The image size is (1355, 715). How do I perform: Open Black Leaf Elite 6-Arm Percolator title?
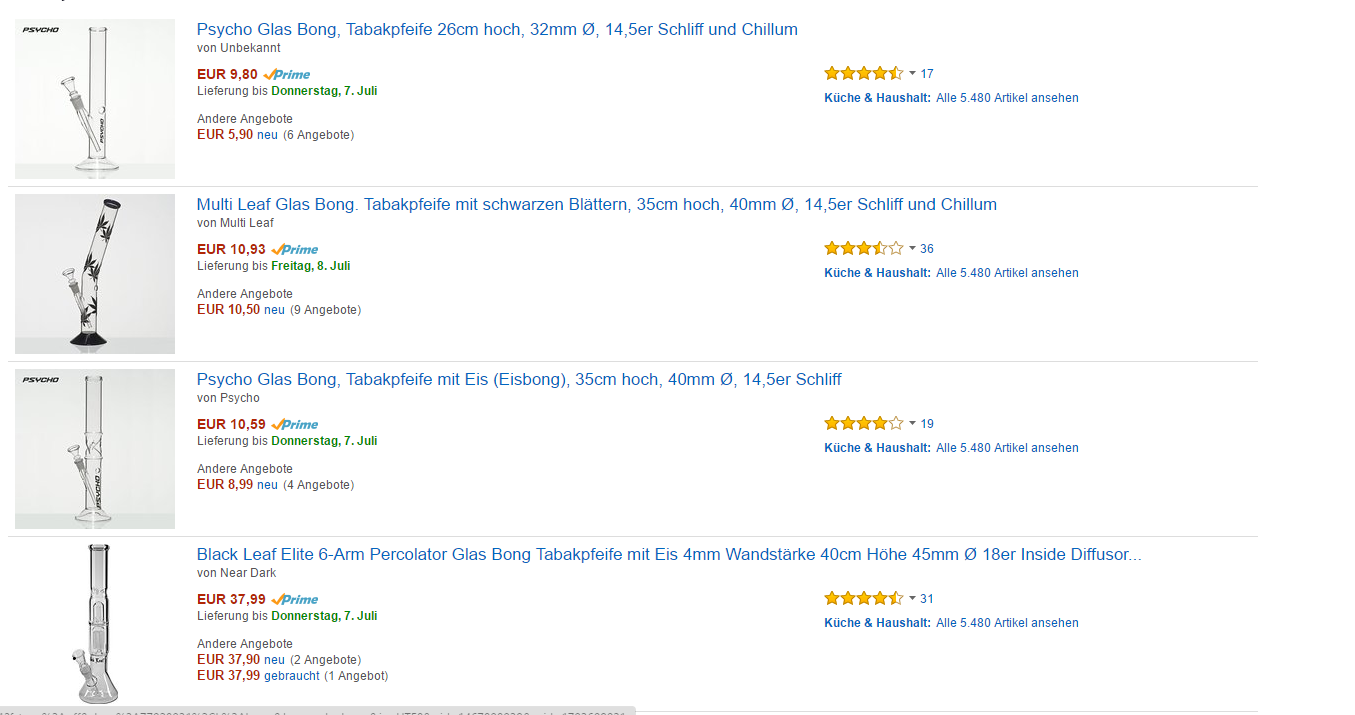coord(669,554)
